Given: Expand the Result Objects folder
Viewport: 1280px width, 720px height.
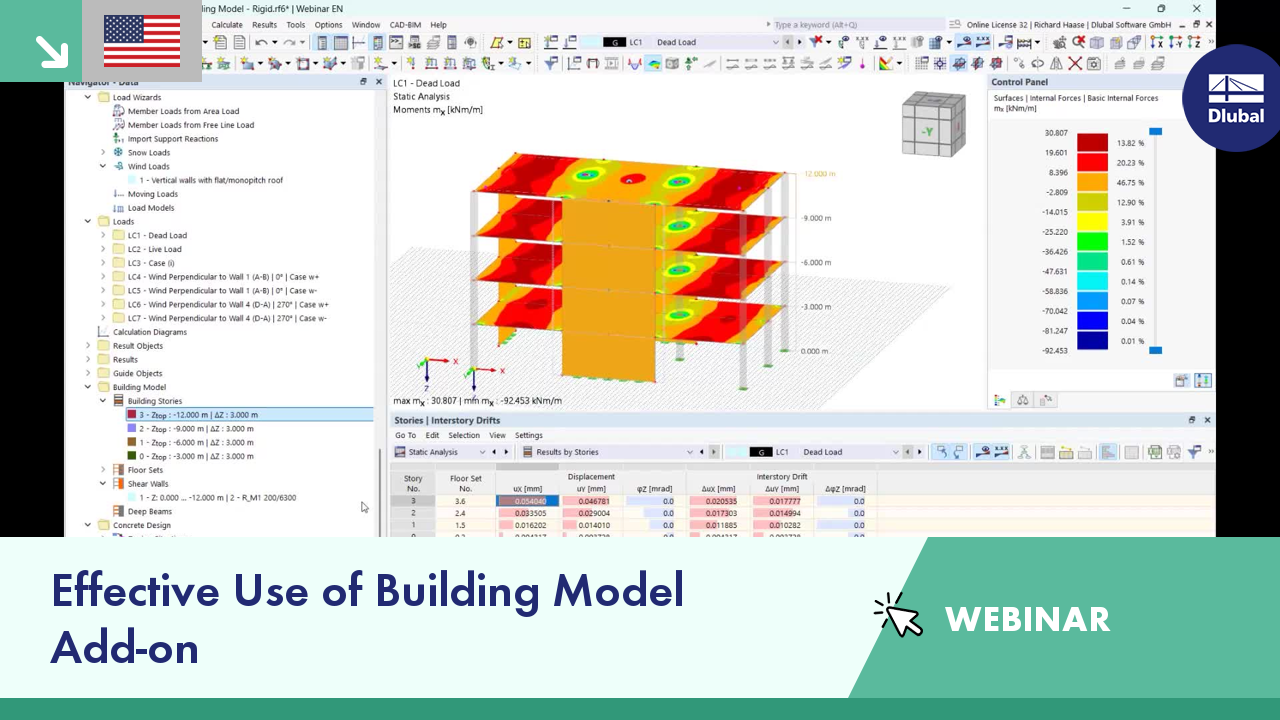Looking at the screenshot, I should [88, 346].
